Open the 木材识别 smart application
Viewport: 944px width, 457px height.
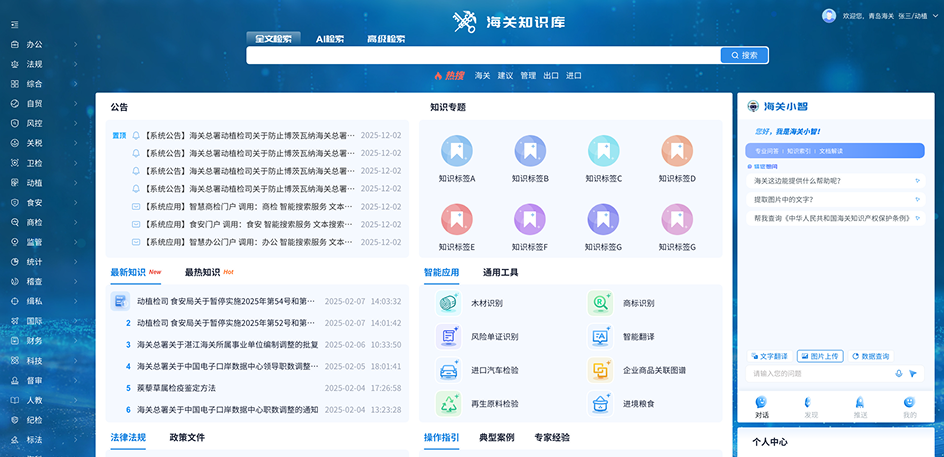pos(448,303)
